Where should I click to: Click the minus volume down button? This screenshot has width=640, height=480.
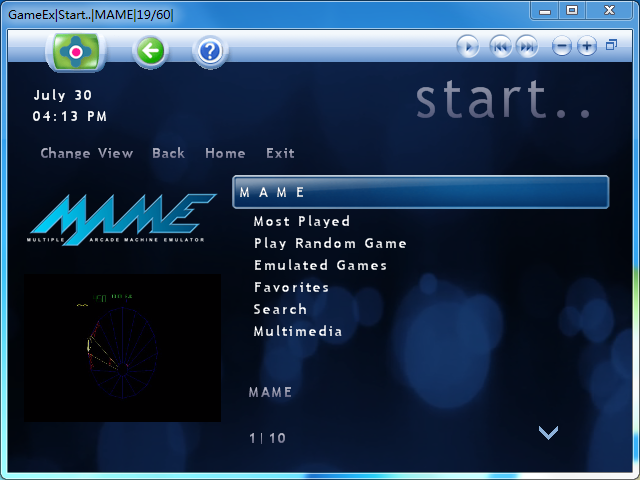click(x=562, y=46)
